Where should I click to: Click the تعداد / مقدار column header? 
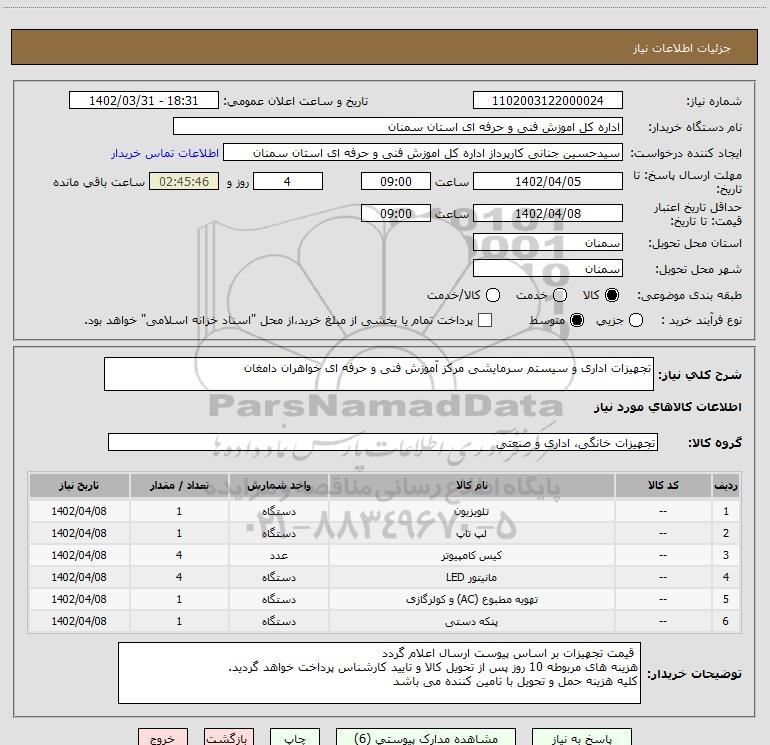[179, 486]
